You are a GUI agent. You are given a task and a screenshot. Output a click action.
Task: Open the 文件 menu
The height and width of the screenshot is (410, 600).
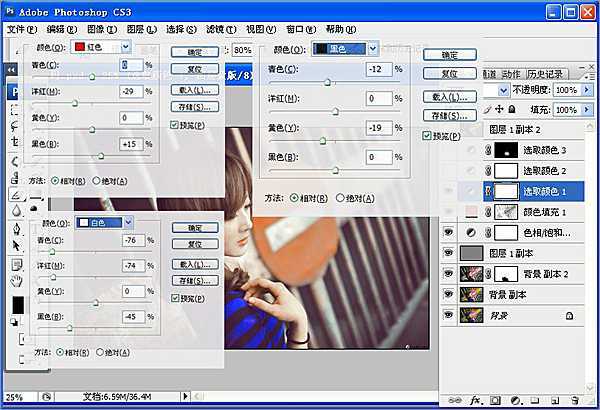coord(22,29)
